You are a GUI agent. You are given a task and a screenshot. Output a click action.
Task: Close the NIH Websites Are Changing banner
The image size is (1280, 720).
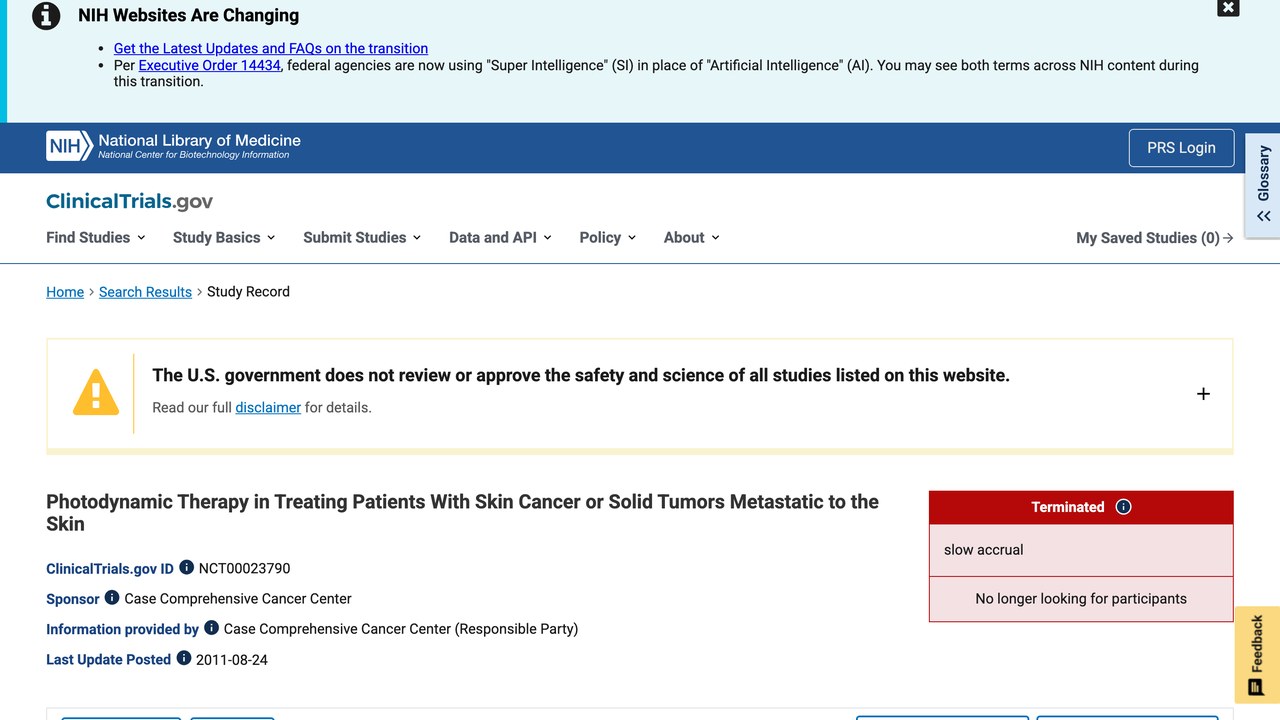(1228, 8)
